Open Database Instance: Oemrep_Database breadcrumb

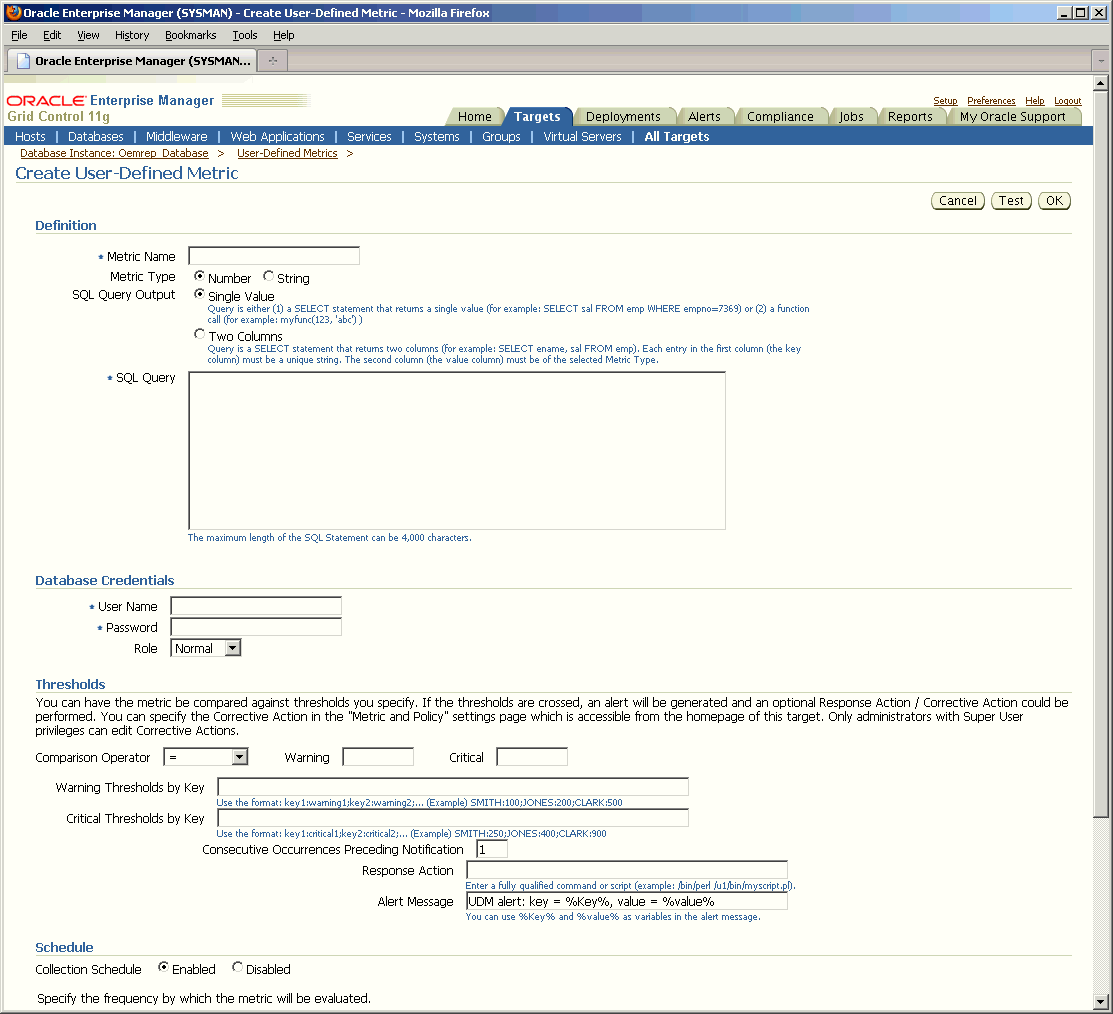coord(114,153)
